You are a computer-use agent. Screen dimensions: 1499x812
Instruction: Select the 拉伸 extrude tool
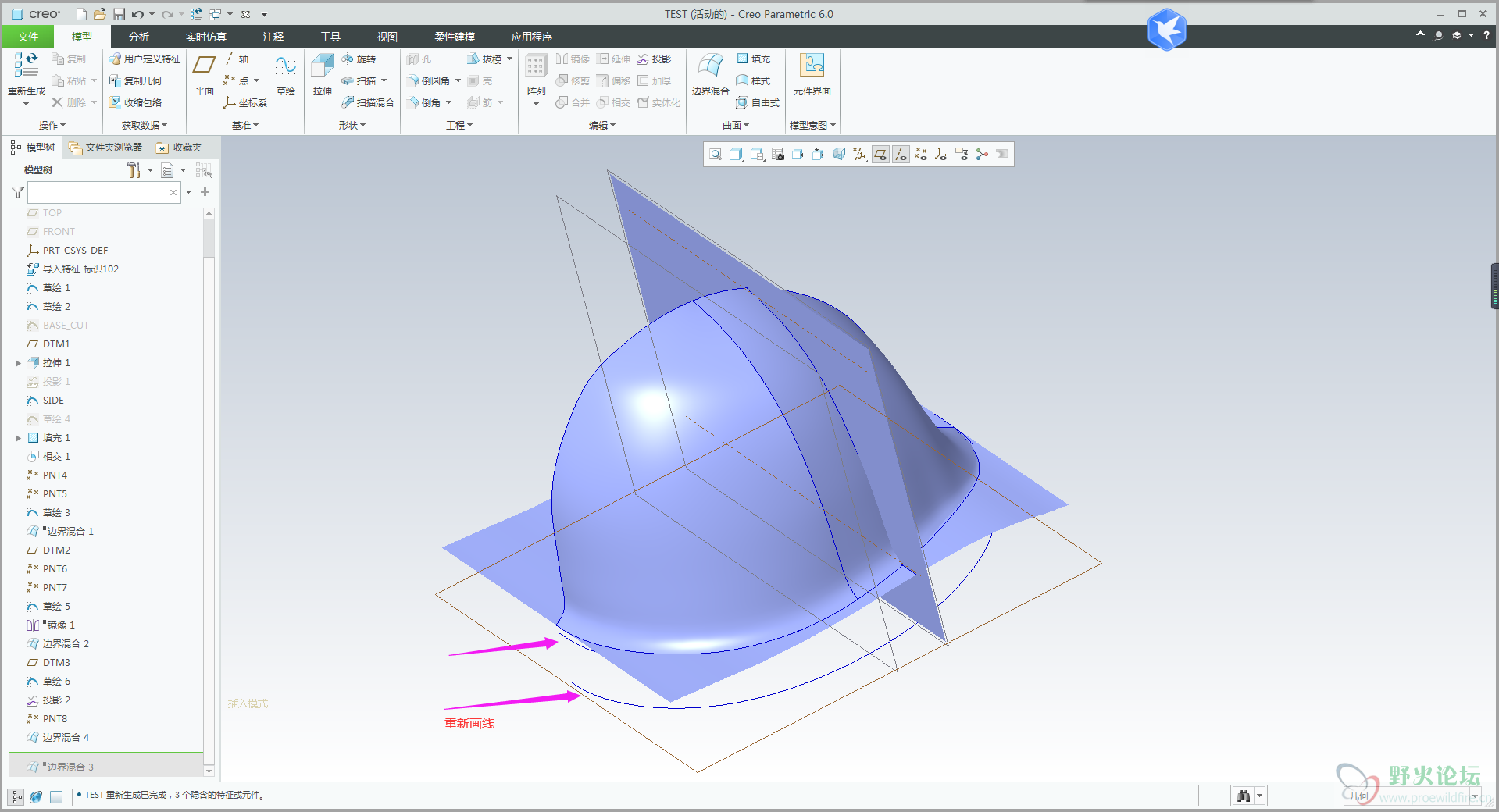(x=323, y=75)
